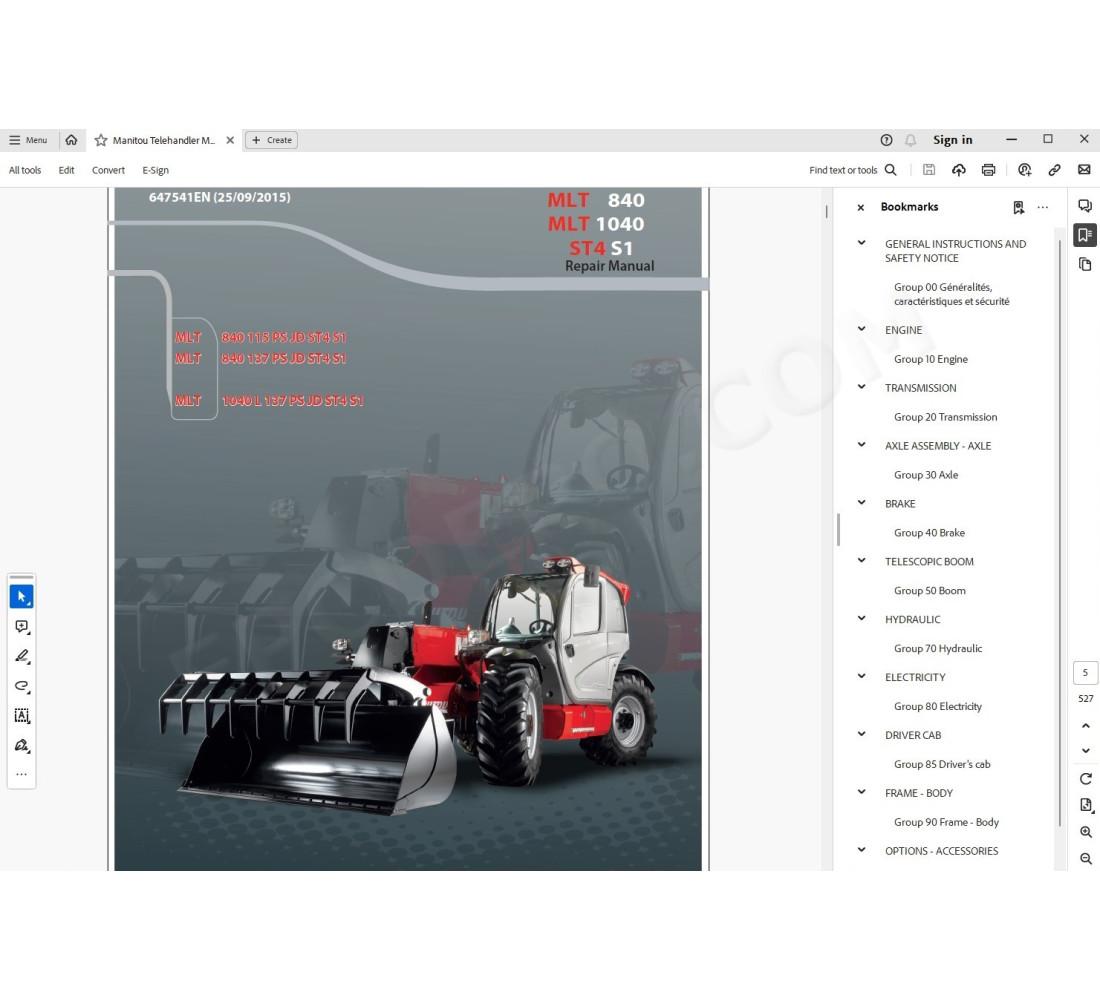The width and height of the screenshot is (1100, 1000).
Task: Open the hamburger Menu button
Action: tap(28, 140)
